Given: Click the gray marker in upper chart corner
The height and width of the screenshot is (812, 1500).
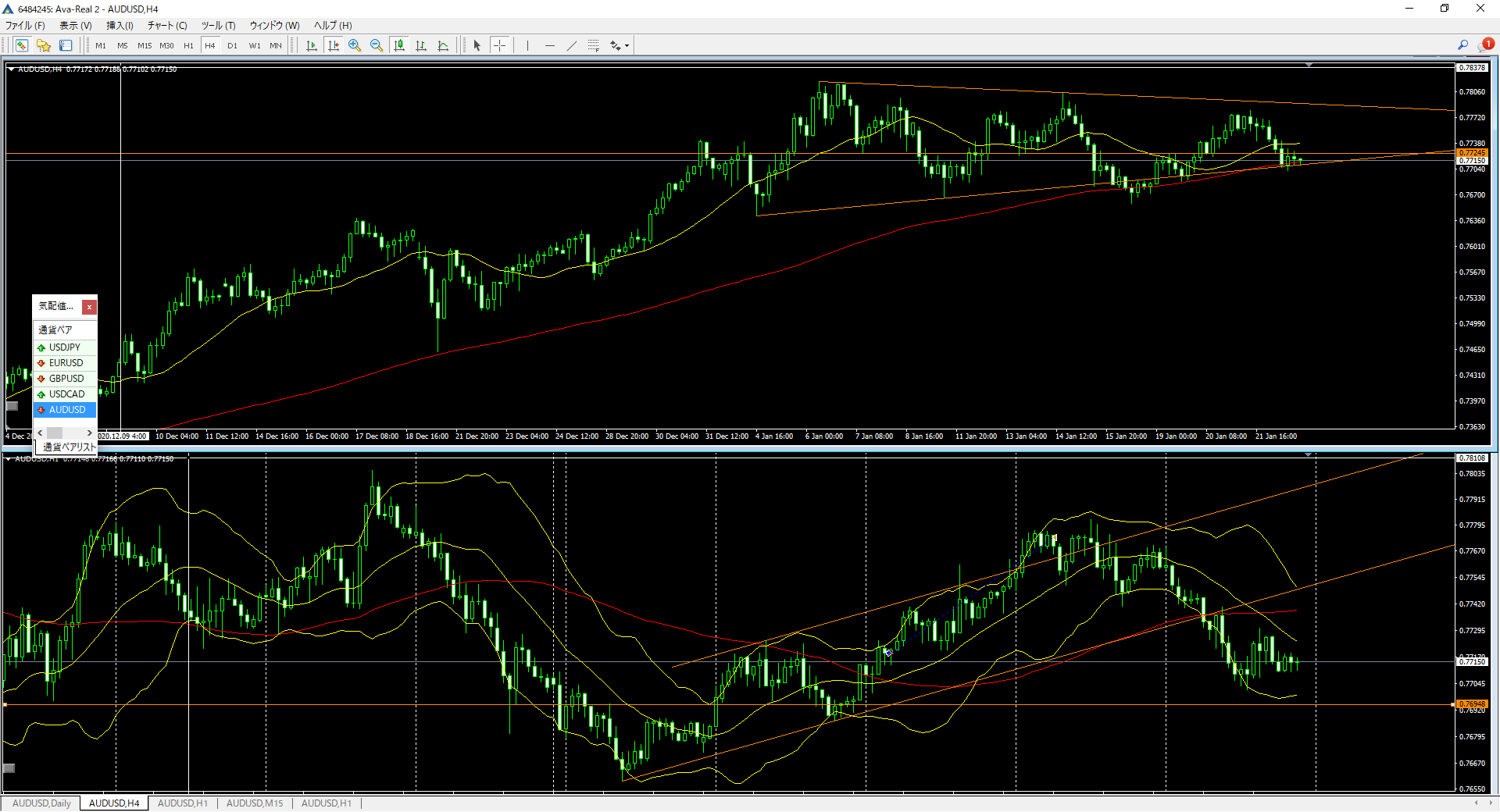Looking at the screenshot, I should coord(12,406).
